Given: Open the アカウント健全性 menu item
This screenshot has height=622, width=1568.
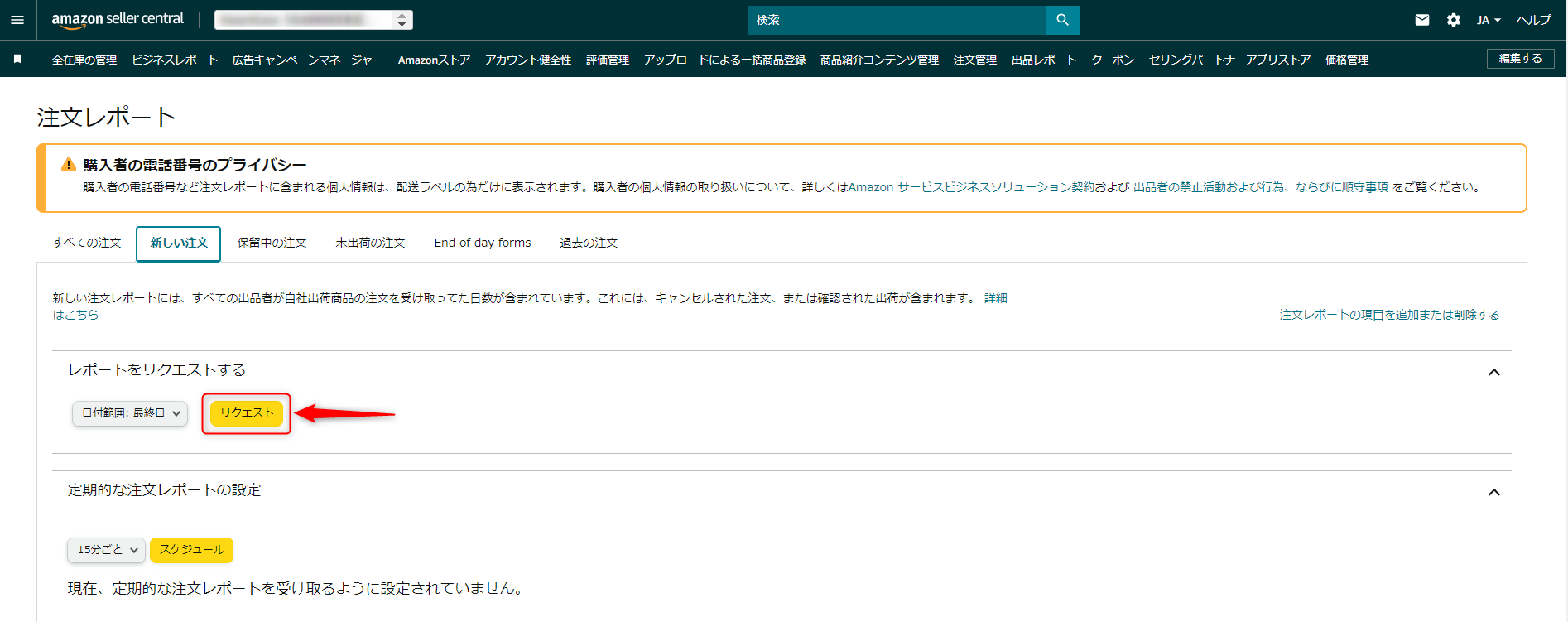Looking at the screenshot, I should pos(528,60).
